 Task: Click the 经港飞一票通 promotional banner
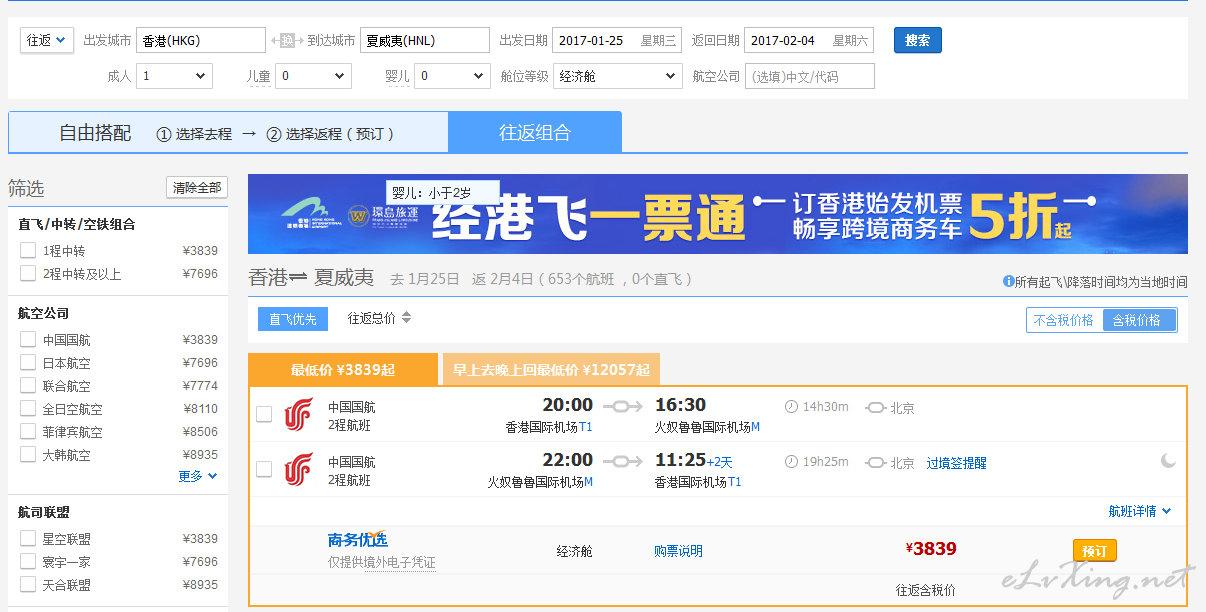(x=718, y=214)
